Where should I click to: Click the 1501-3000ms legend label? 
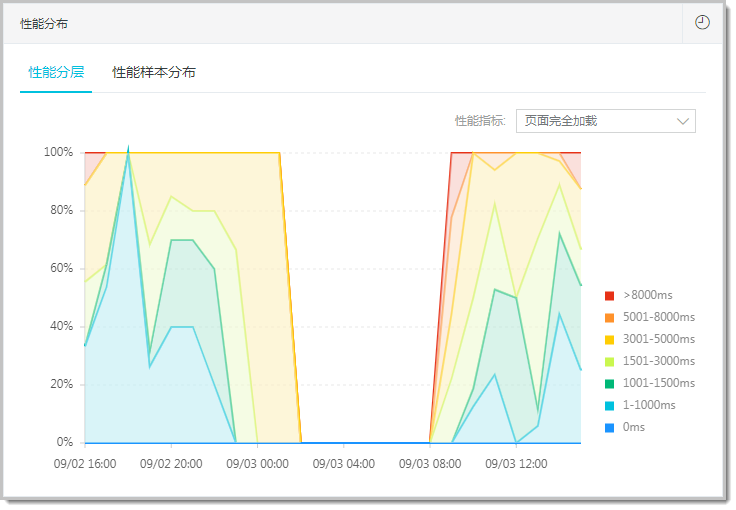[x=659, y=361]
